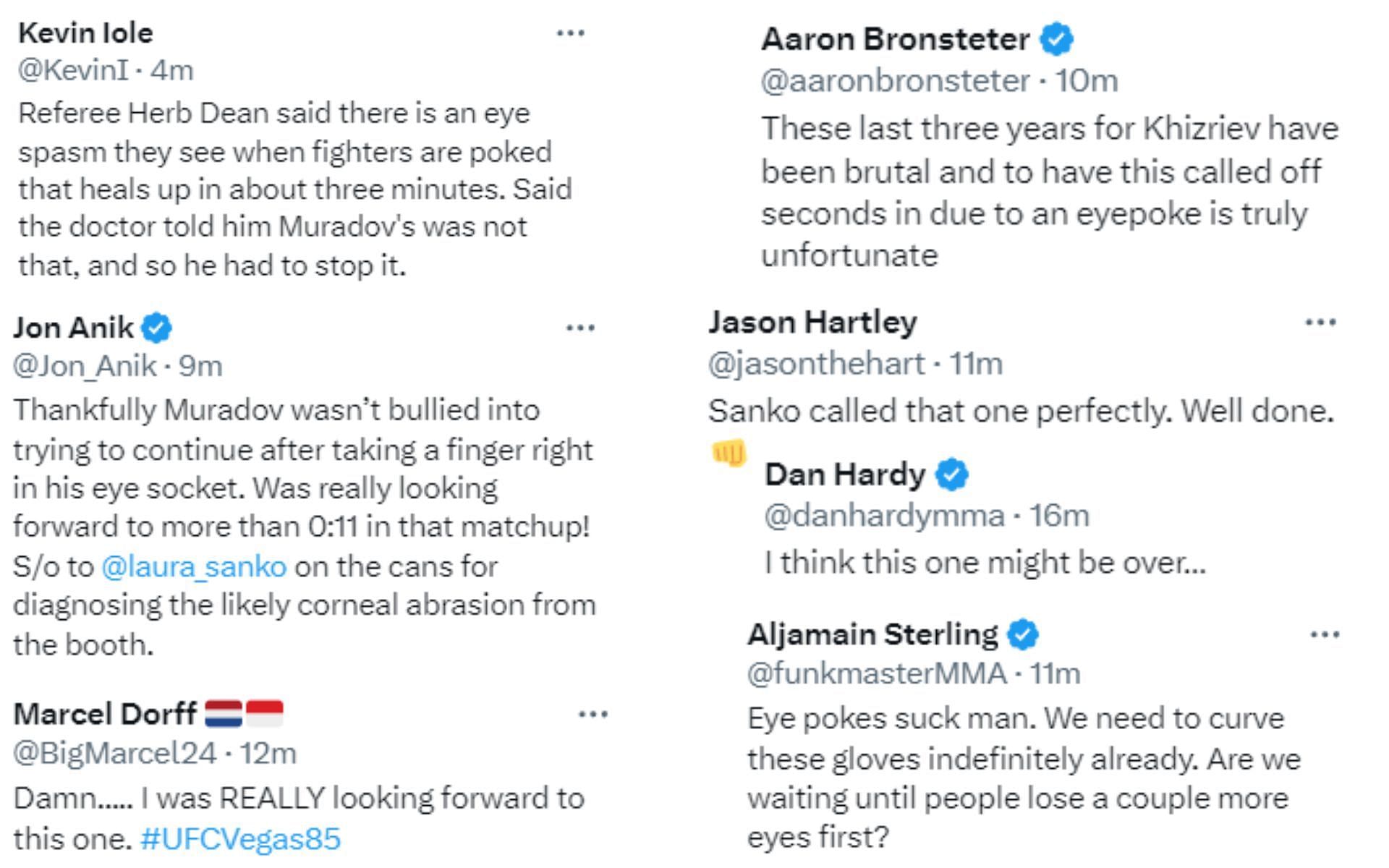This screenshot has height=868, width=1389.
Task: Open the @funkmasterMMA handle
Action: (877, 674)
